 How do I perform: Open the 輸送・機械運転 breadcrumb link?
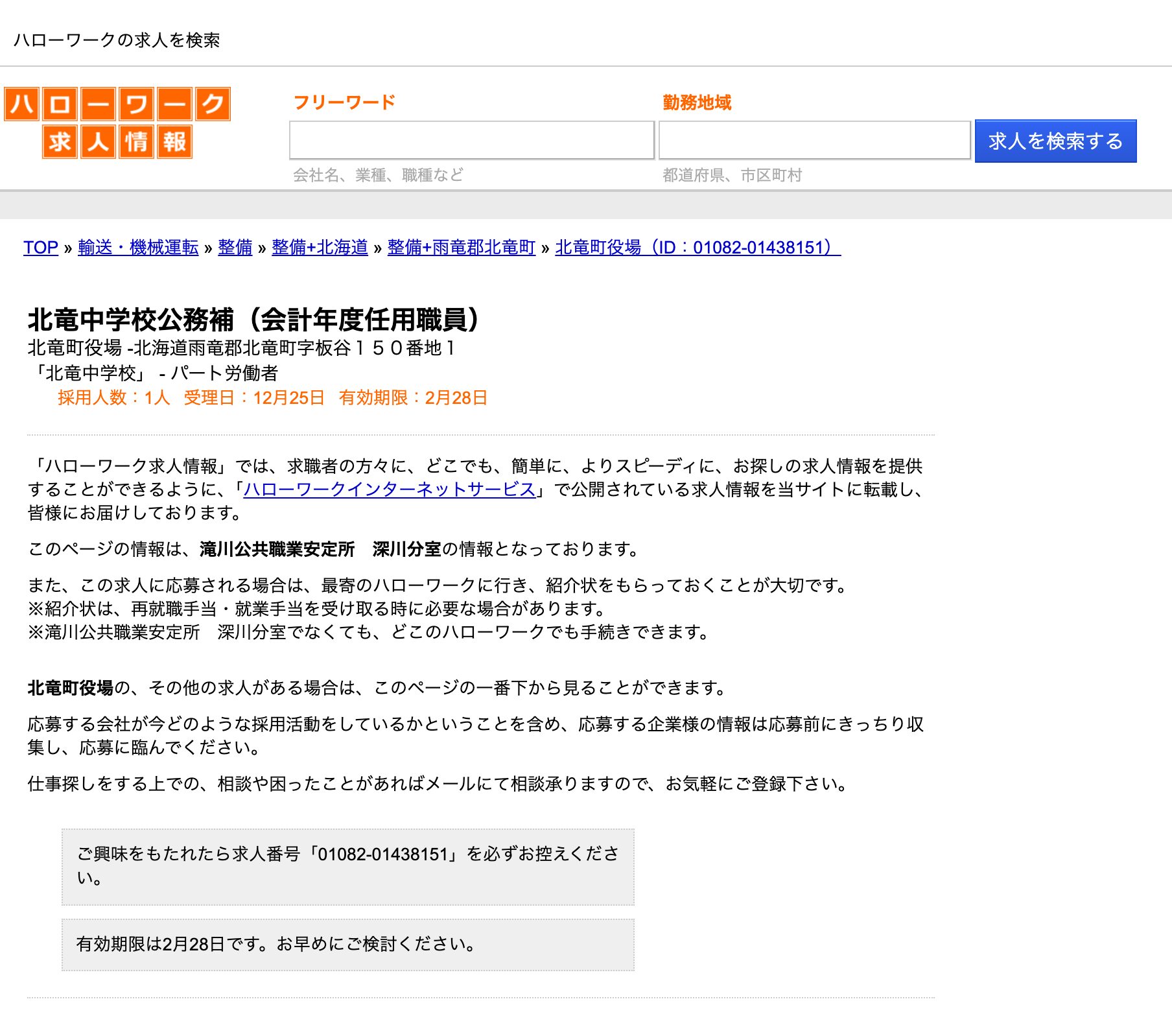pyautogui.click(x=138, y=247)
